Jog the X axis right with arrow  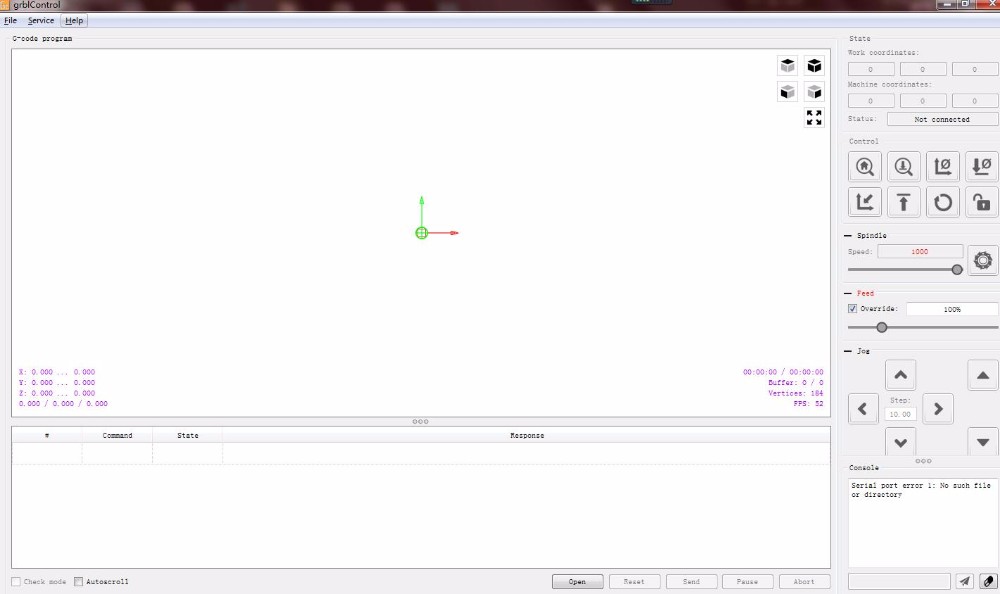937,408
